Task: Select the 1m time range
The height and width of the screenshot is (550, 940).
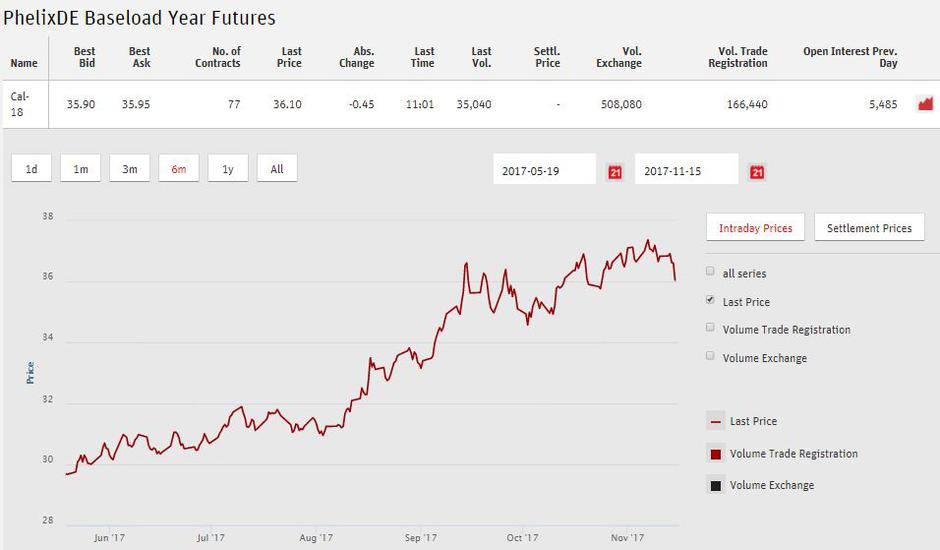Action: (81, 169)
